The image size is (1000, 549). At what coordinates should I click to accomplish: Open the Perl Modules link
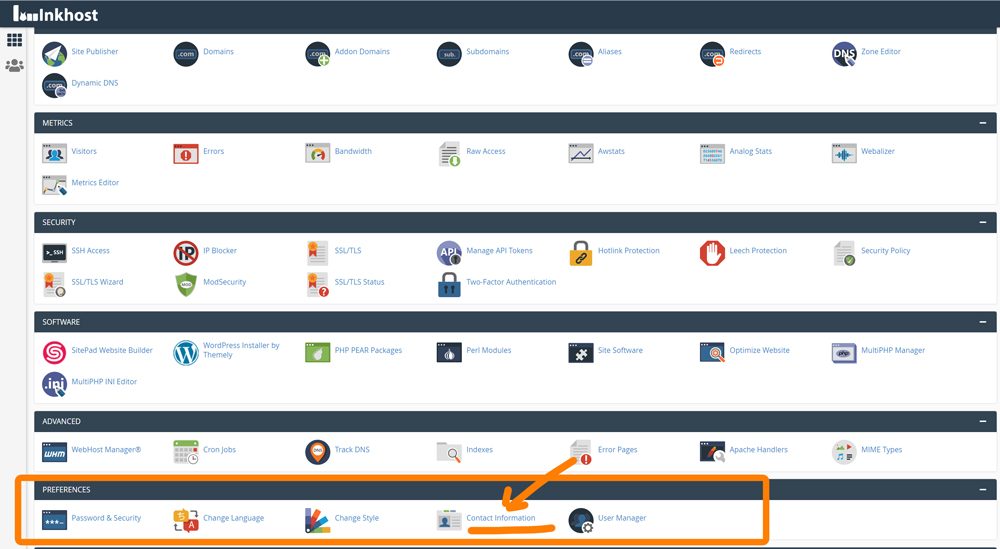pos(489,350)
